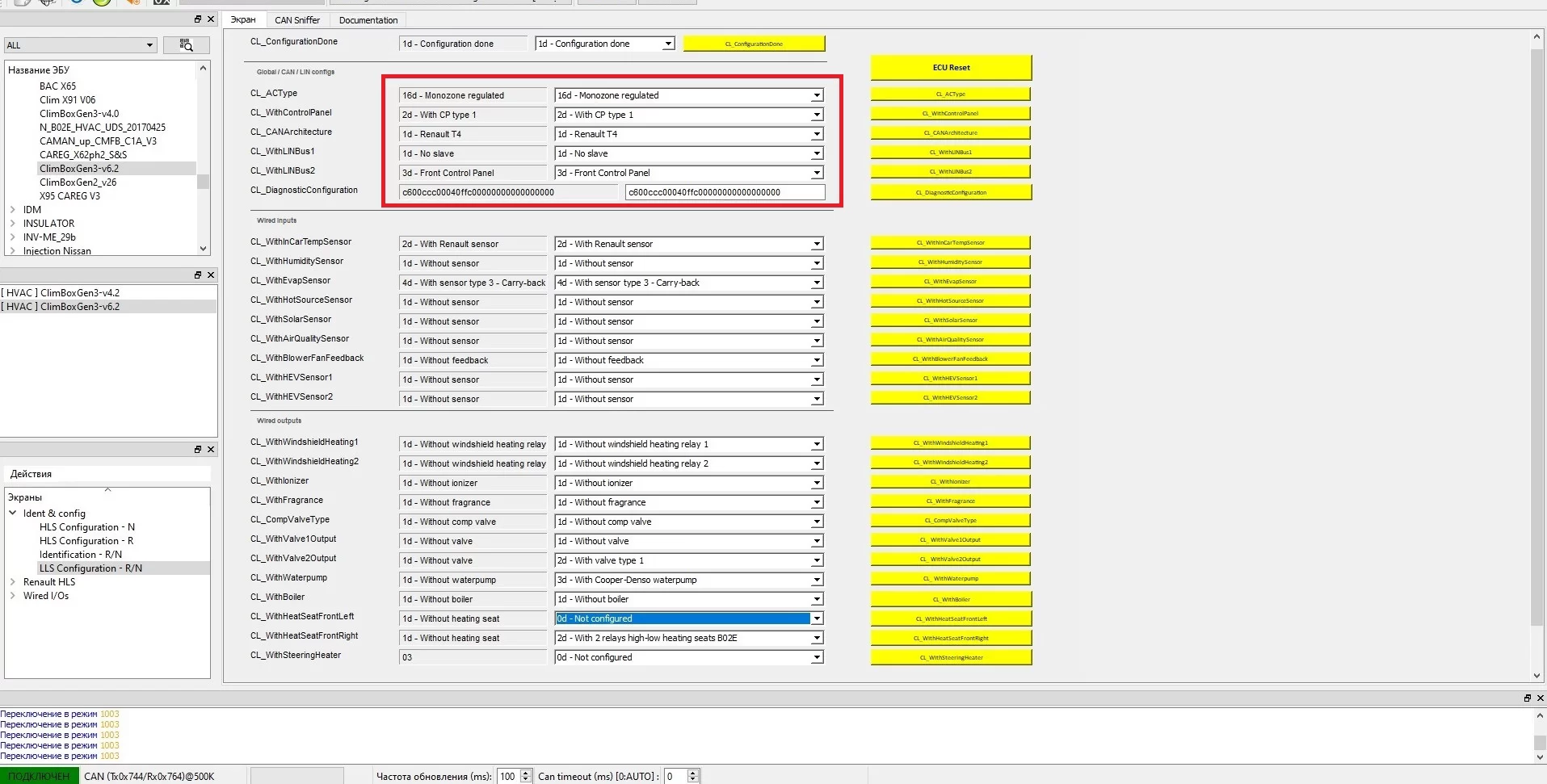Click the ECU search scan icon button
Image resolution: width=1547 pixels, height=784 pixels.
click(x=187, y=45)
